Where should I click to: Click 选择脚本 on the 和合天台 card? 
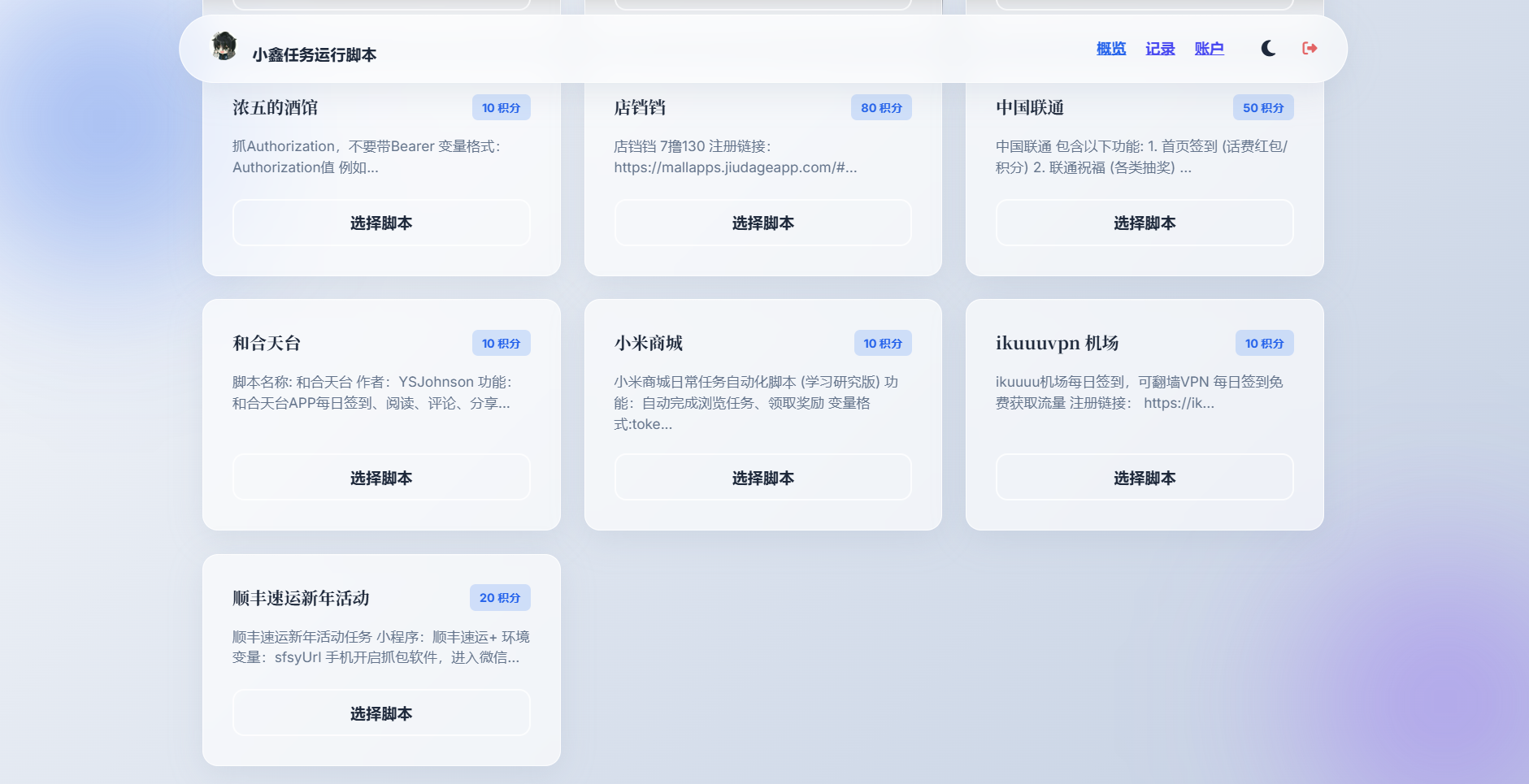click(380, 477)
